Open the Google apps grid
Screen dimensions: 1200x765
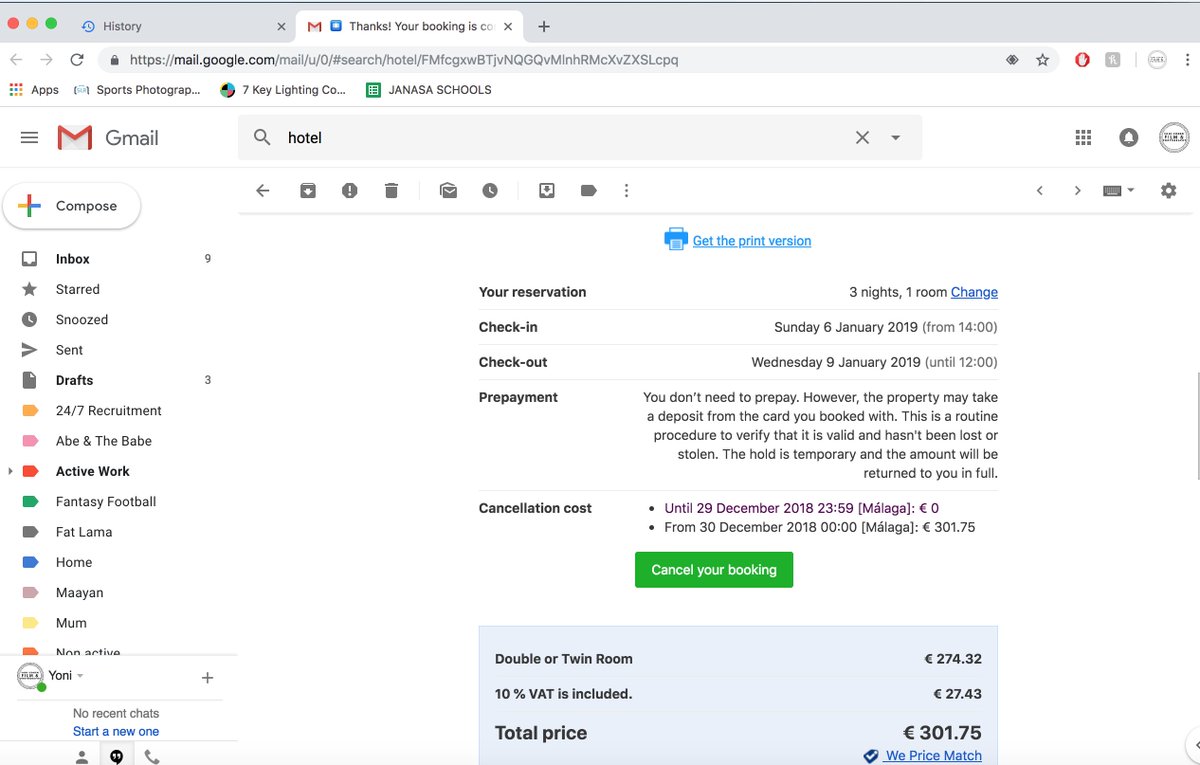pyautogui.click(x=1083, y=138)
